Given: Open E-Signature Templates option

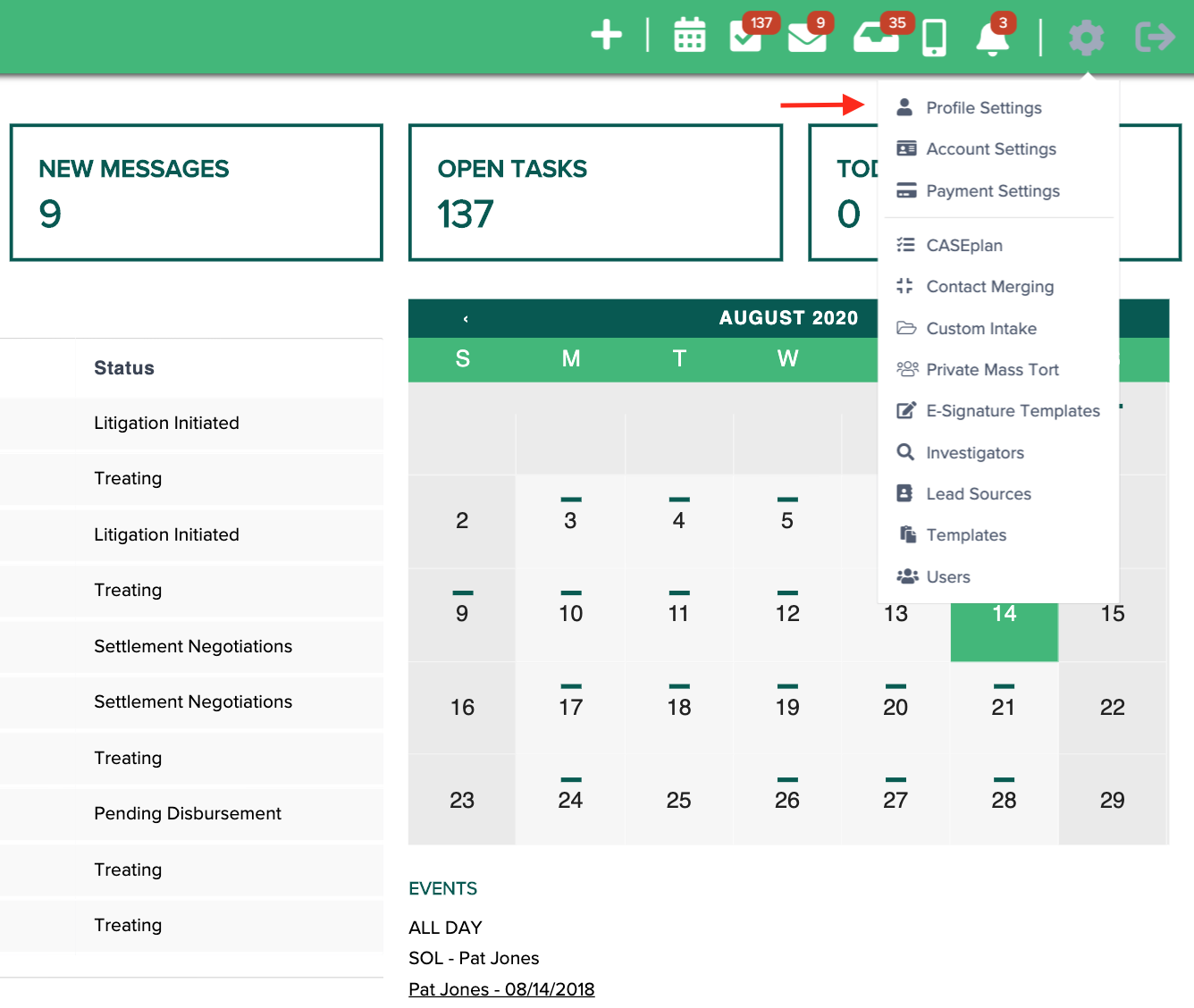Looking at the screenshot, I should click(1013, 410).
